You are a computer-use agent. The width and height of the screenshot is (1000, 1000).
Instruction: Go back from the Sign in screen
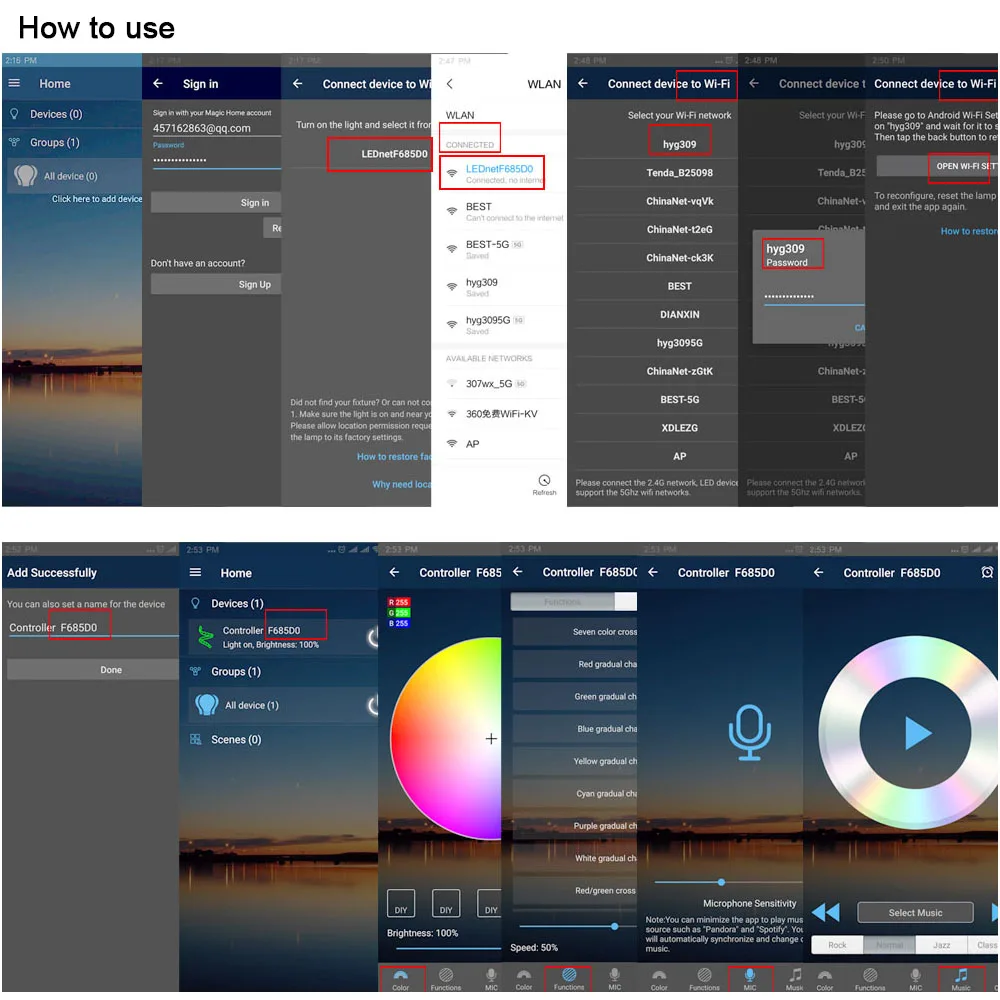click(158, 83)
